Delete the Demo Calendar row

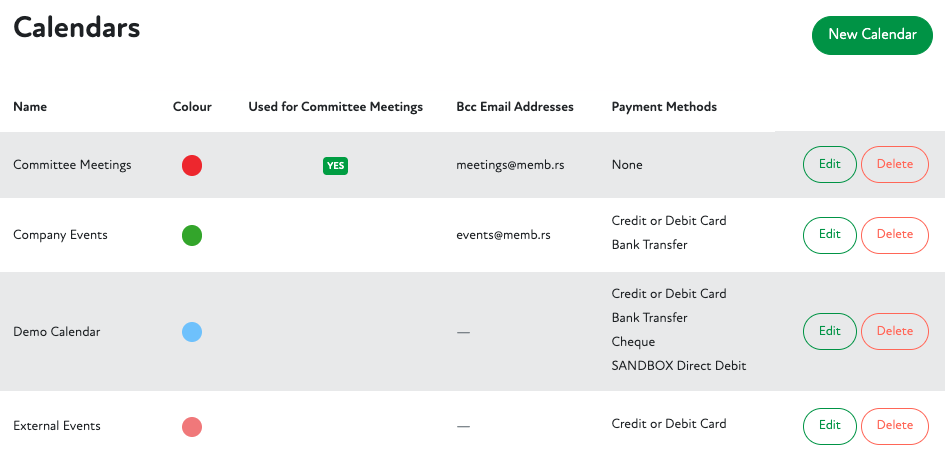(894, 331)
